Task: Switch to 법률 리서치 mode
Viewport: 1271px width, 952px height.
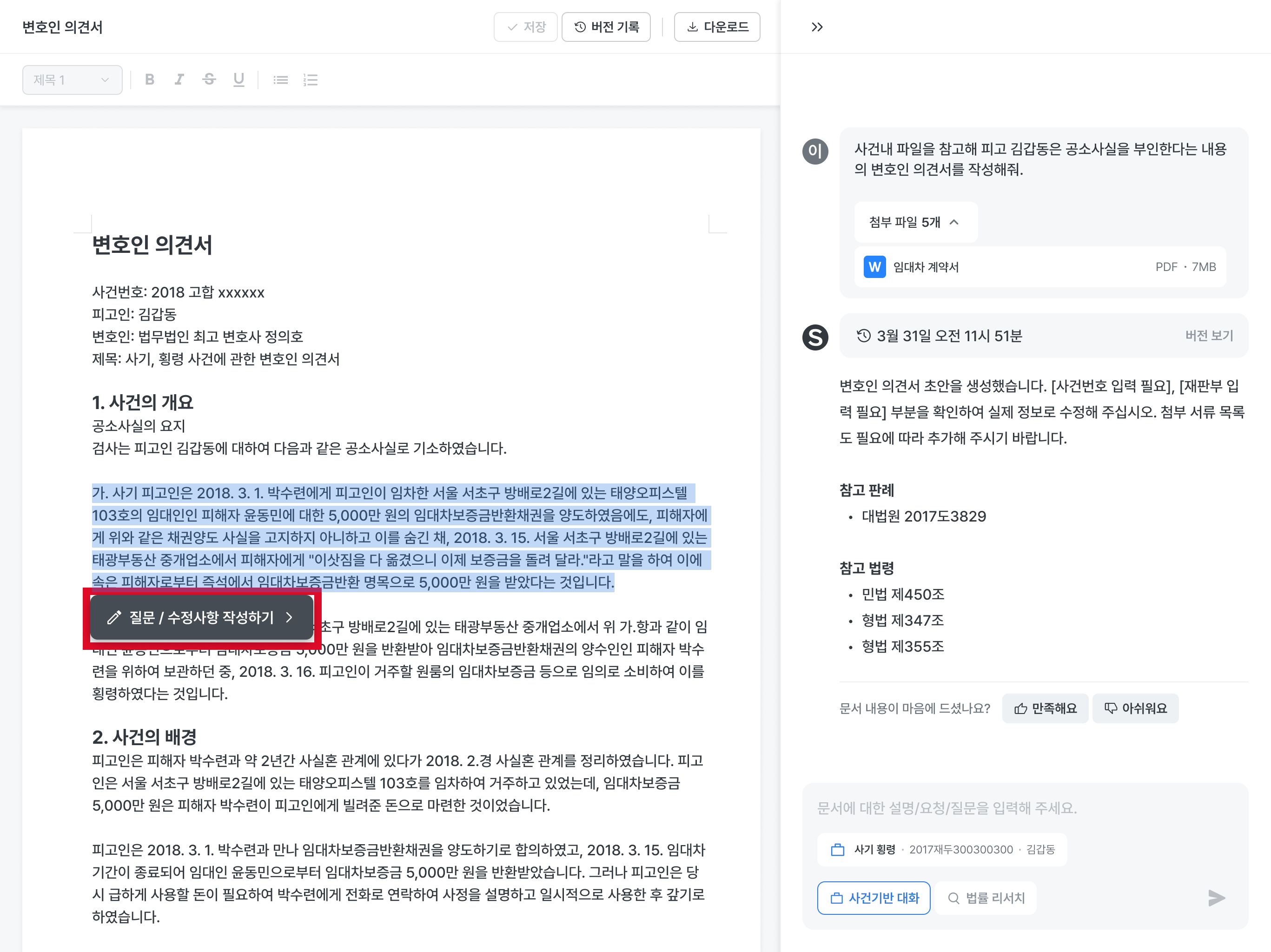Action: click(986, 898)
